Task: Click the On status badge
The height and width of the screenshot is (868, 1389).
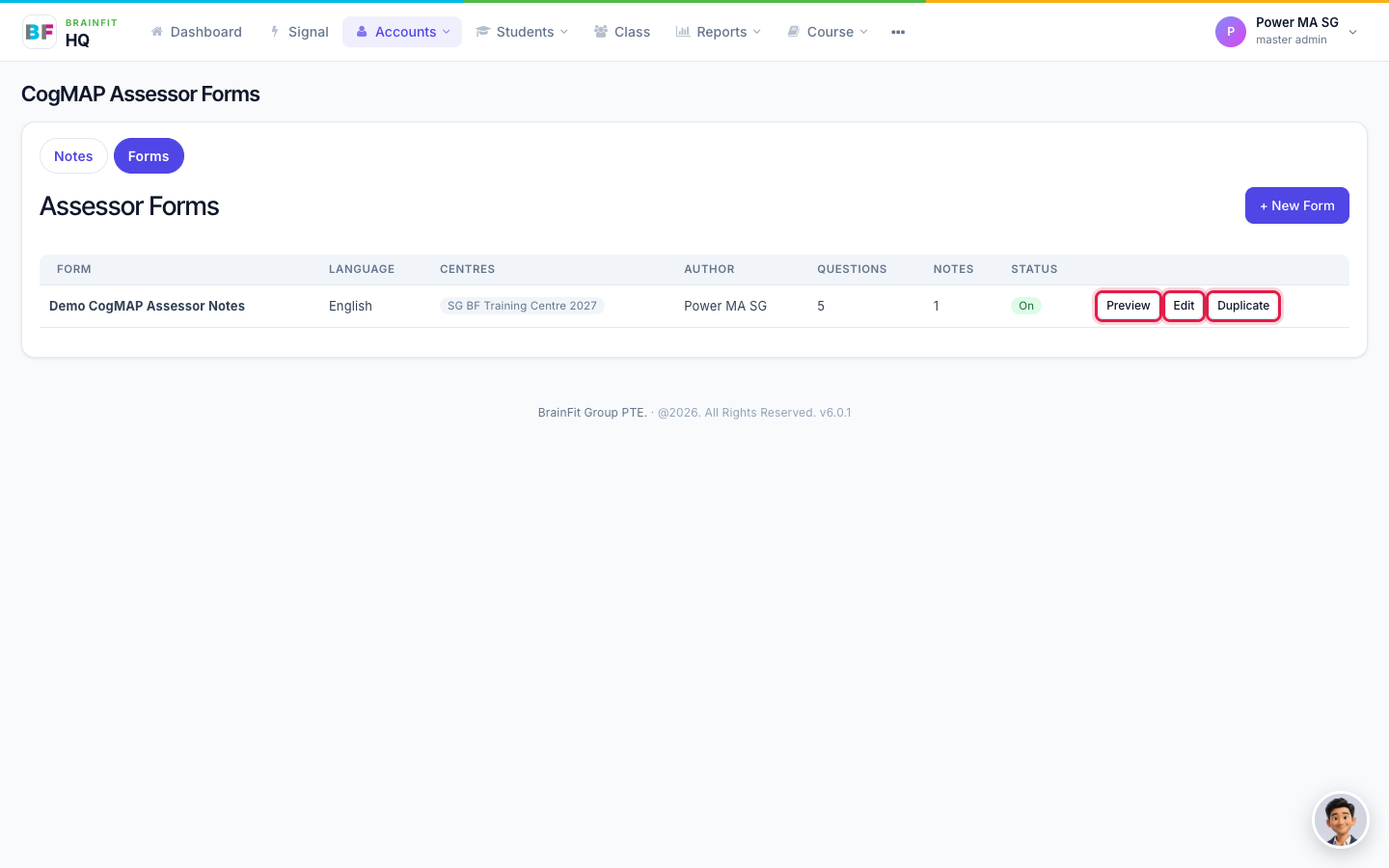Action: pyautogui.click(x=1026, y=306)
